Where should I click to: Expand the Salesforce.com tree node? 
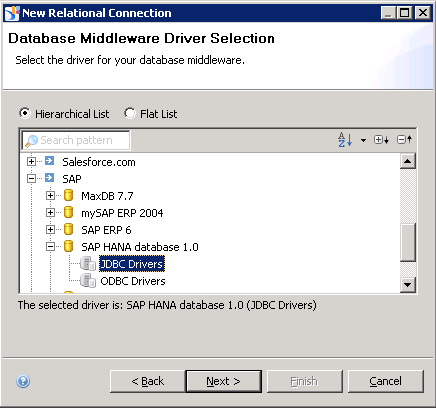[x=31, y=162]
